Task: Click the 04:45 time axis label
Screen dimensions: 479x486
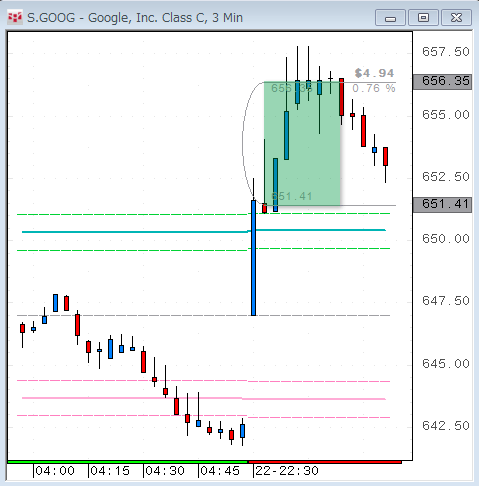Action: pyautogui.click(x=220, y=471)
